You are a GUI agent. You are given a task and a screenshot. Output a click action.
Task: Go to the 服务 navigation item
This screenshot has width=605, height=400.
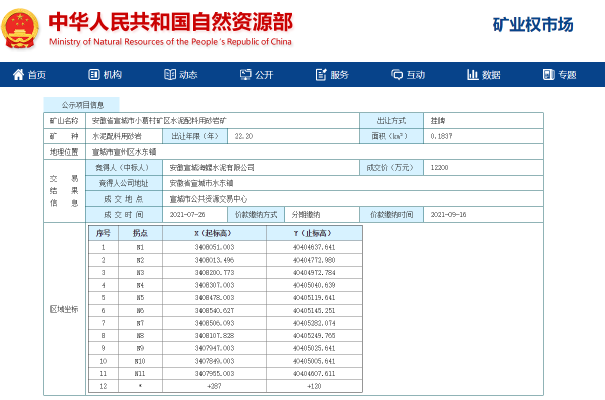pos(339,75)
